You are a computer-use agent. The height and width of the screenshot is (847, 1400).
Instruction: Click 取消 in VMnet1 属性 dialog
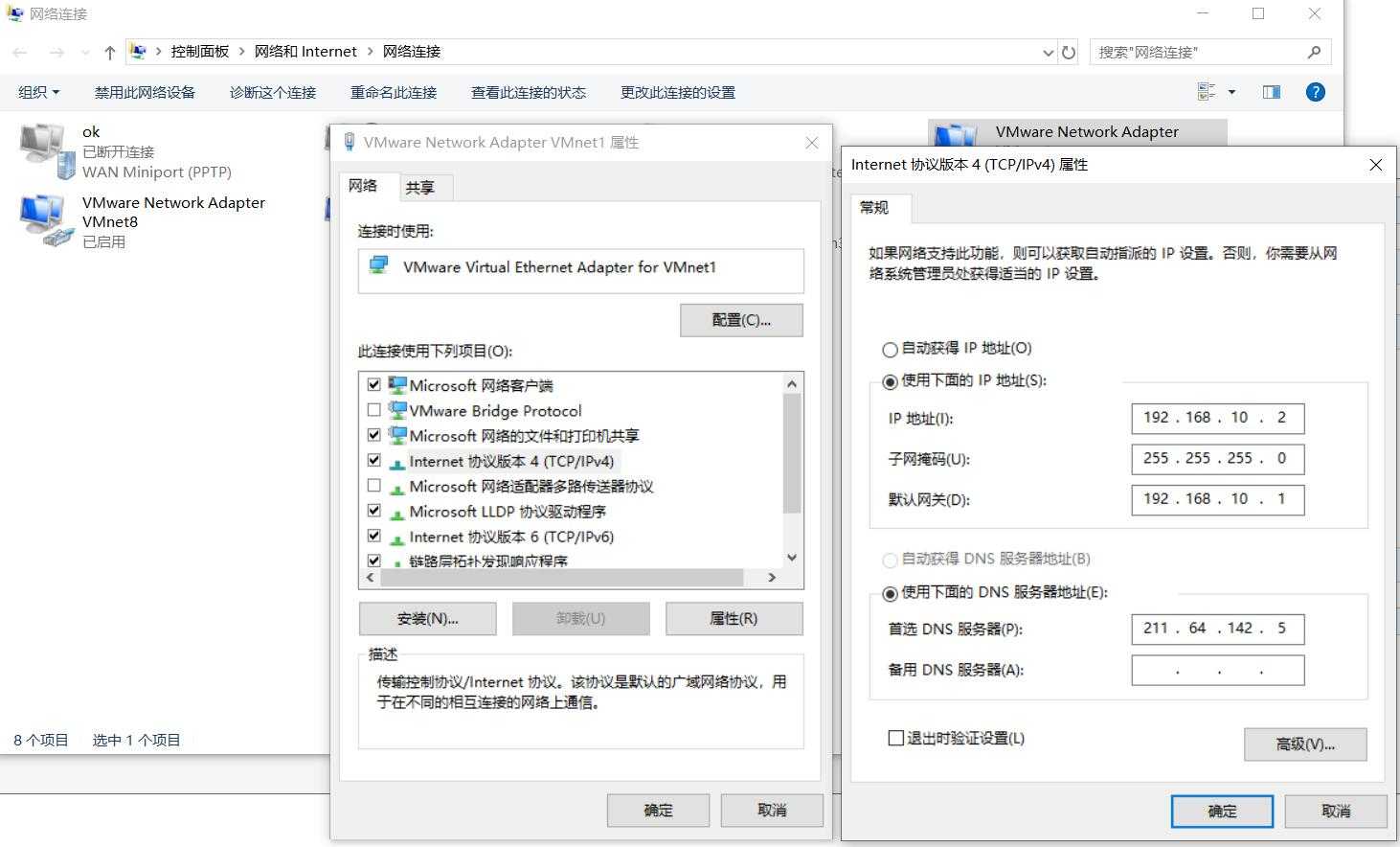click(772, 811)
